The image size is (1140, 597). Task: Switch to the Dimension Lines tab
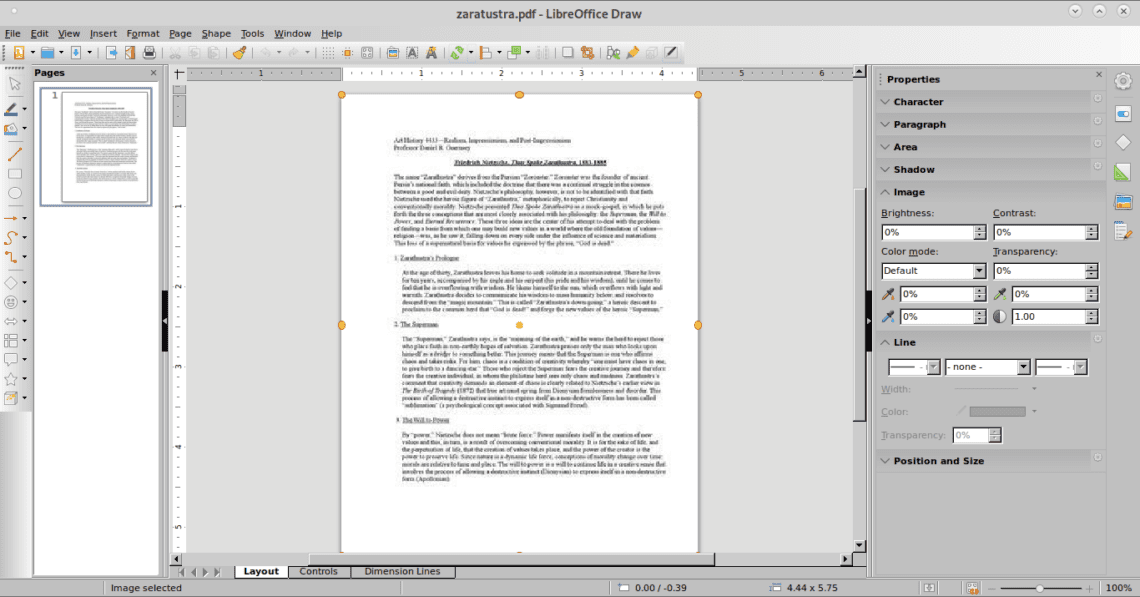pyautogui.click(x=402, y=572)
